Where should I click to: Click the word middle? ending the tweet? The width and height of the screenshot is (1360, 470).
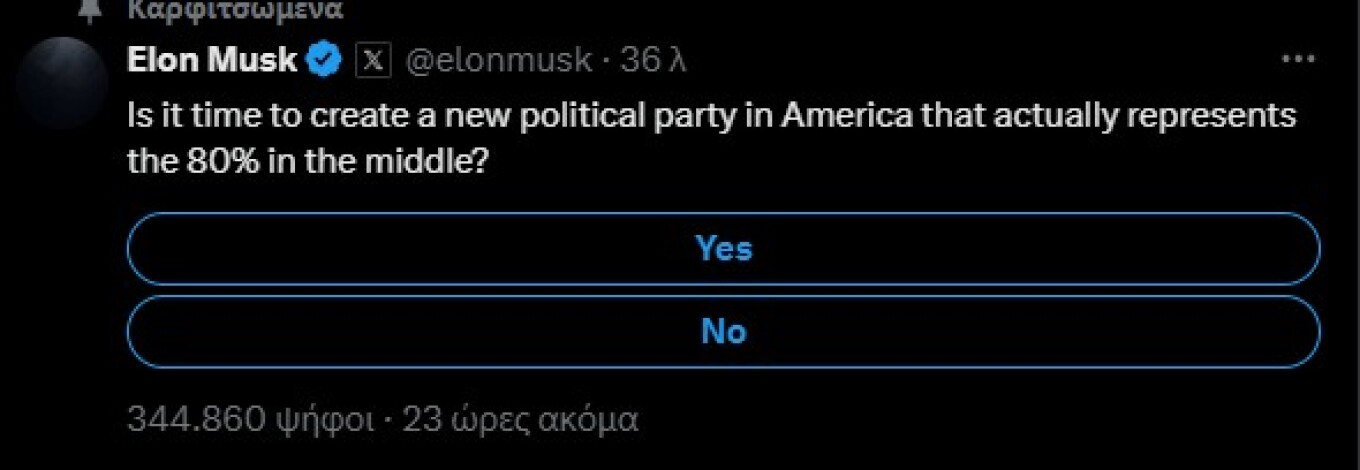(430, 160)
